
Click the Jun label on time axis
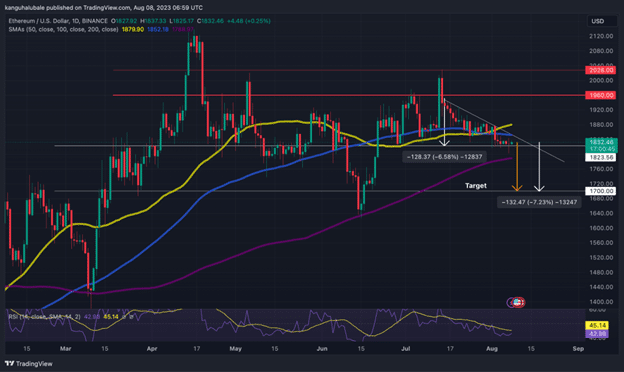(x=322, y=349)
